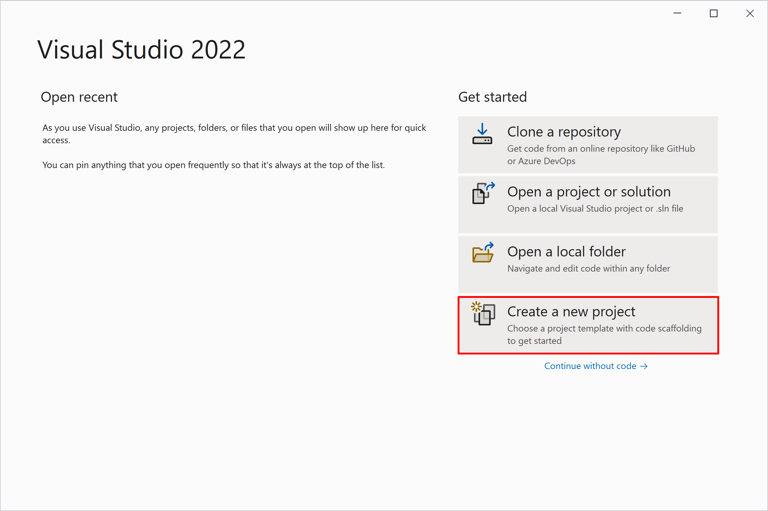Image resolution: width=768 pixels, height=511 pixels.
Task: Maximize the Visual Studio start window
Action: [714, 14]
